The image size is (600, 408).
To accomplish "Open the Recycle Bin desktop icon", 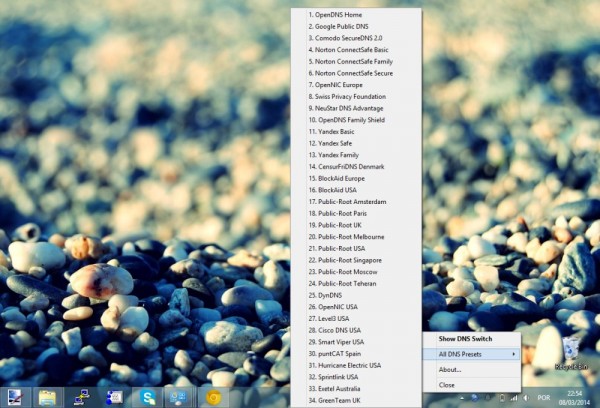I will pyautogui.click(x=571, y=353).
